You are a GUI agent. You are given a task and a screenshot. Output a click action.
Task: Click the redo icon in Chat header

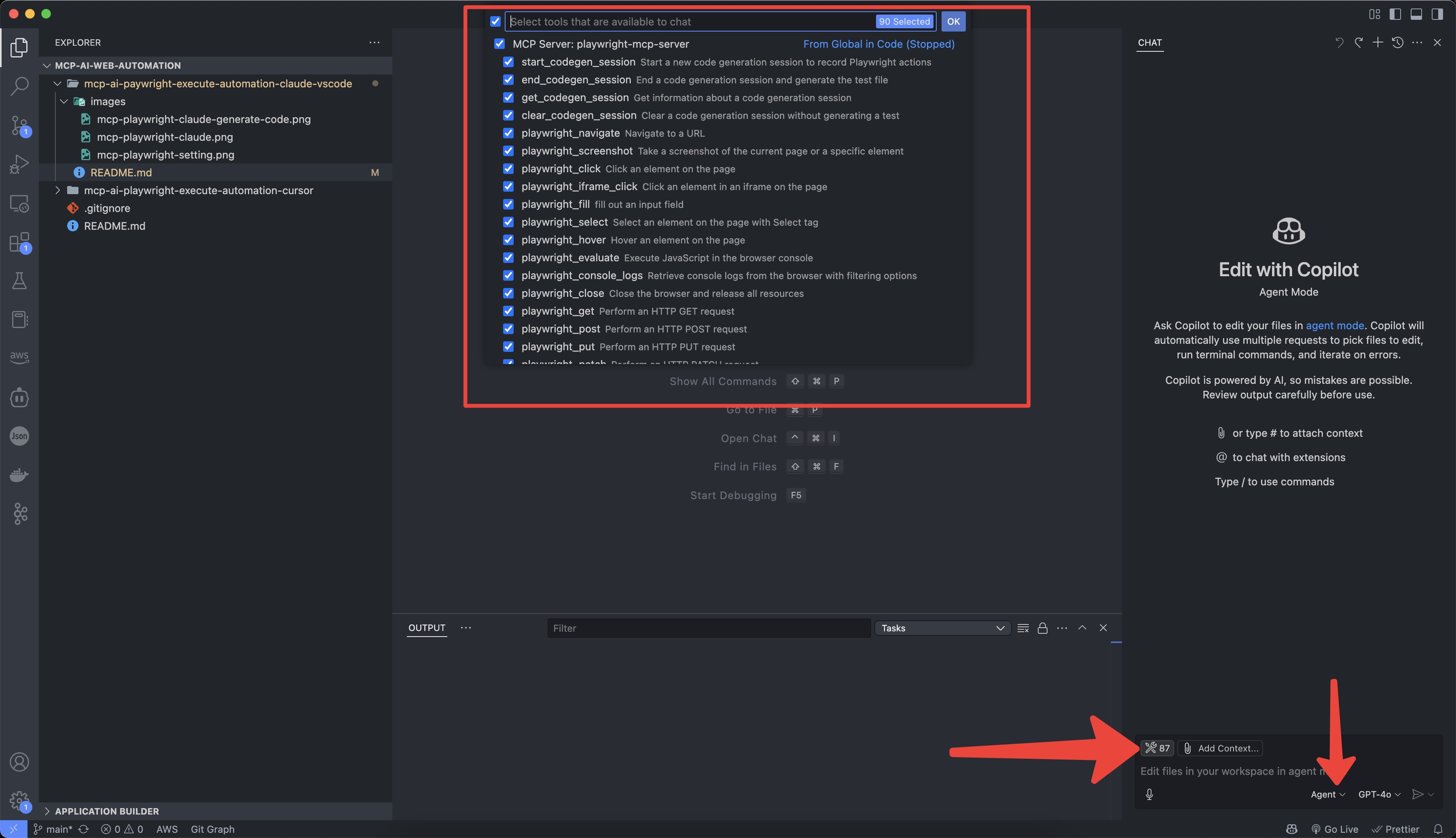[1359, 42]
